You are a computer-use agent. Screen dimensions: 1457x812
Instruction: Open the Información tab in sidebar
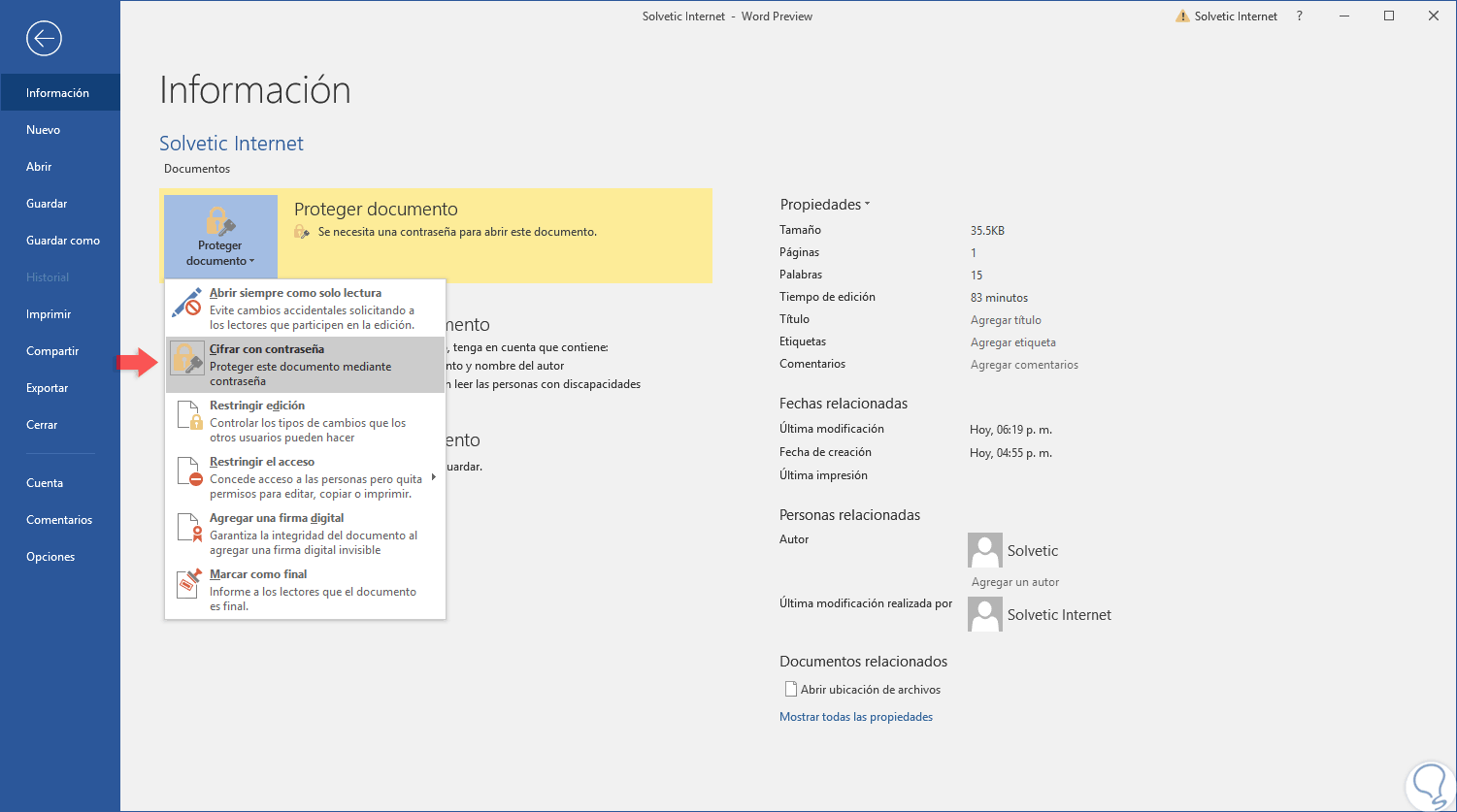[x=60, y=93]
